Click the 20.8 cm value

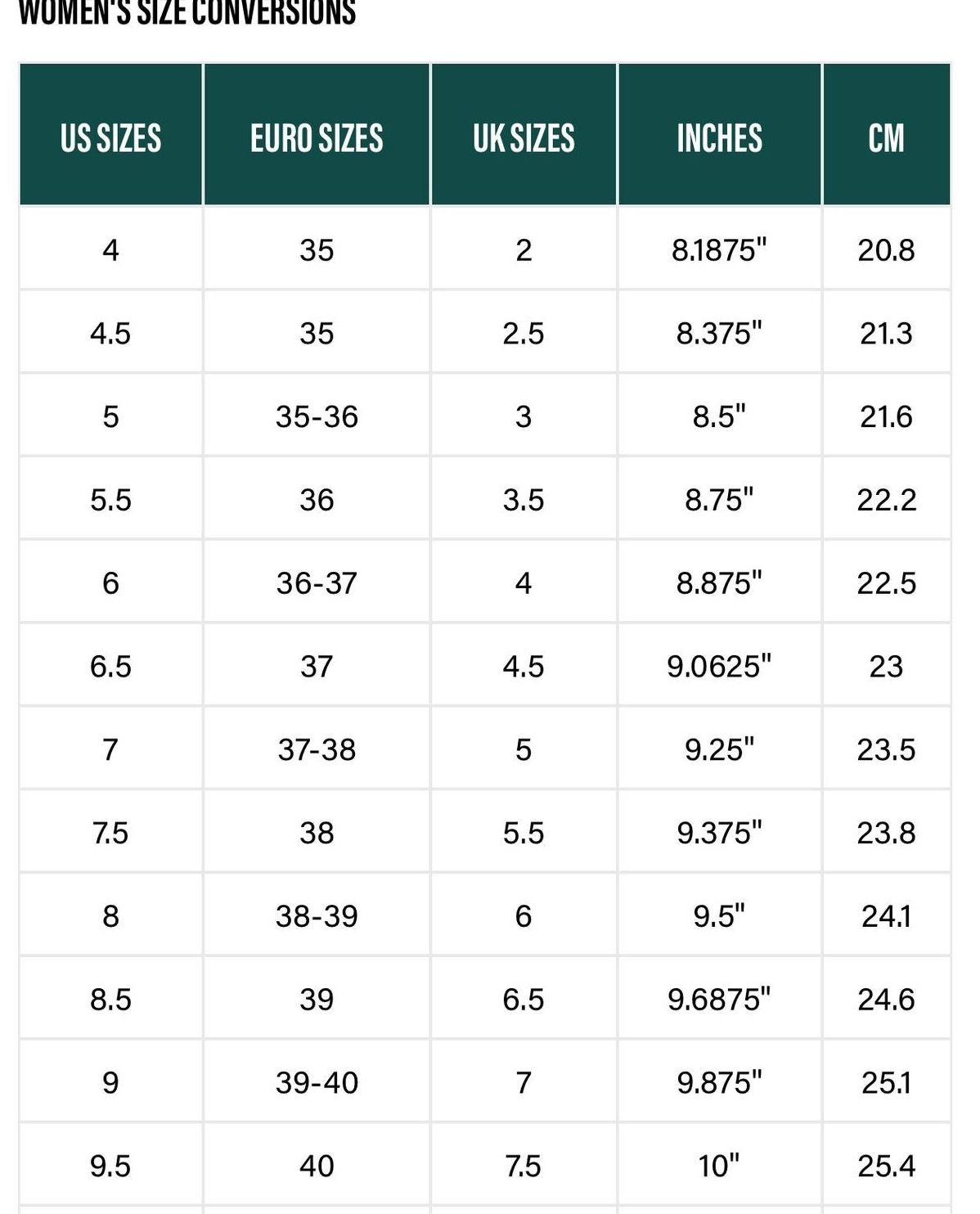click(x=886, y=250)
